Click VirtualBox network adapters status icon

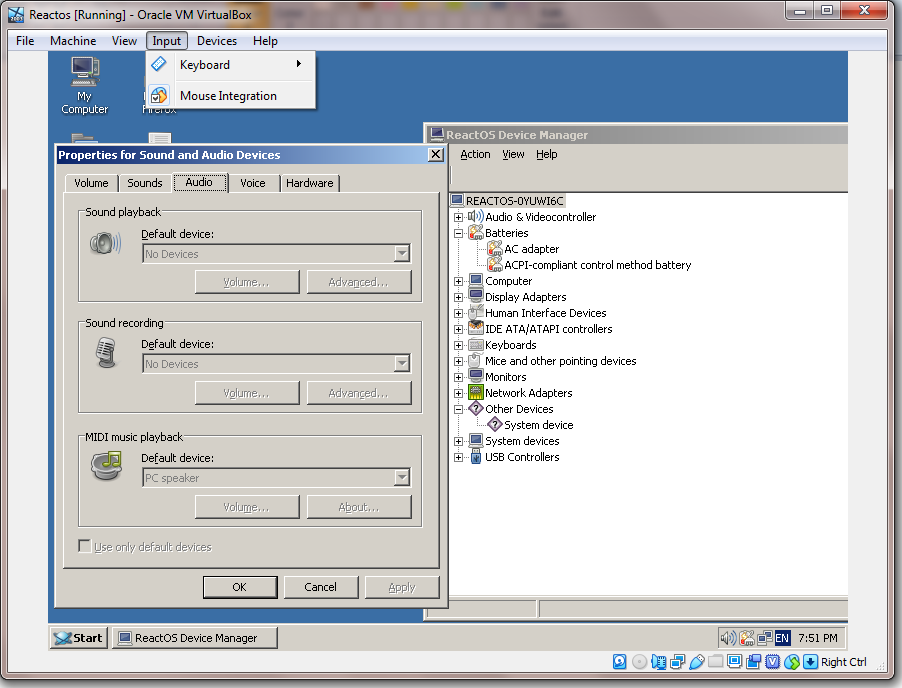(678, 662)
